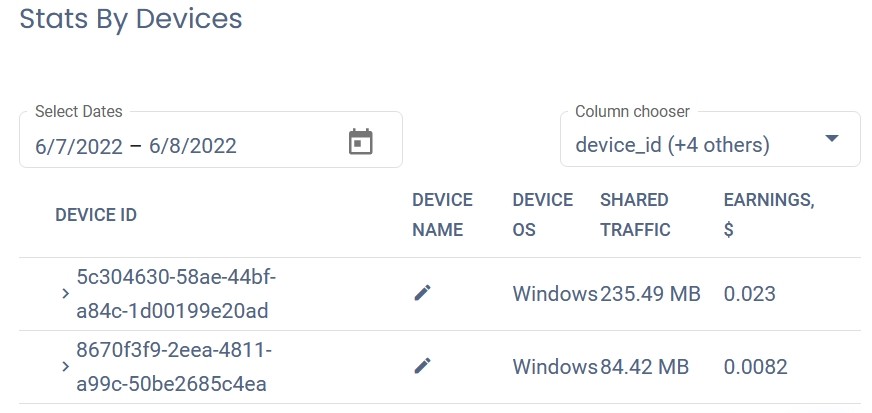Image resolution: width=872 pixels, height=413 pixels.
Task: Edit device name for 5c304630 device
Action: (x=422, y=293)
